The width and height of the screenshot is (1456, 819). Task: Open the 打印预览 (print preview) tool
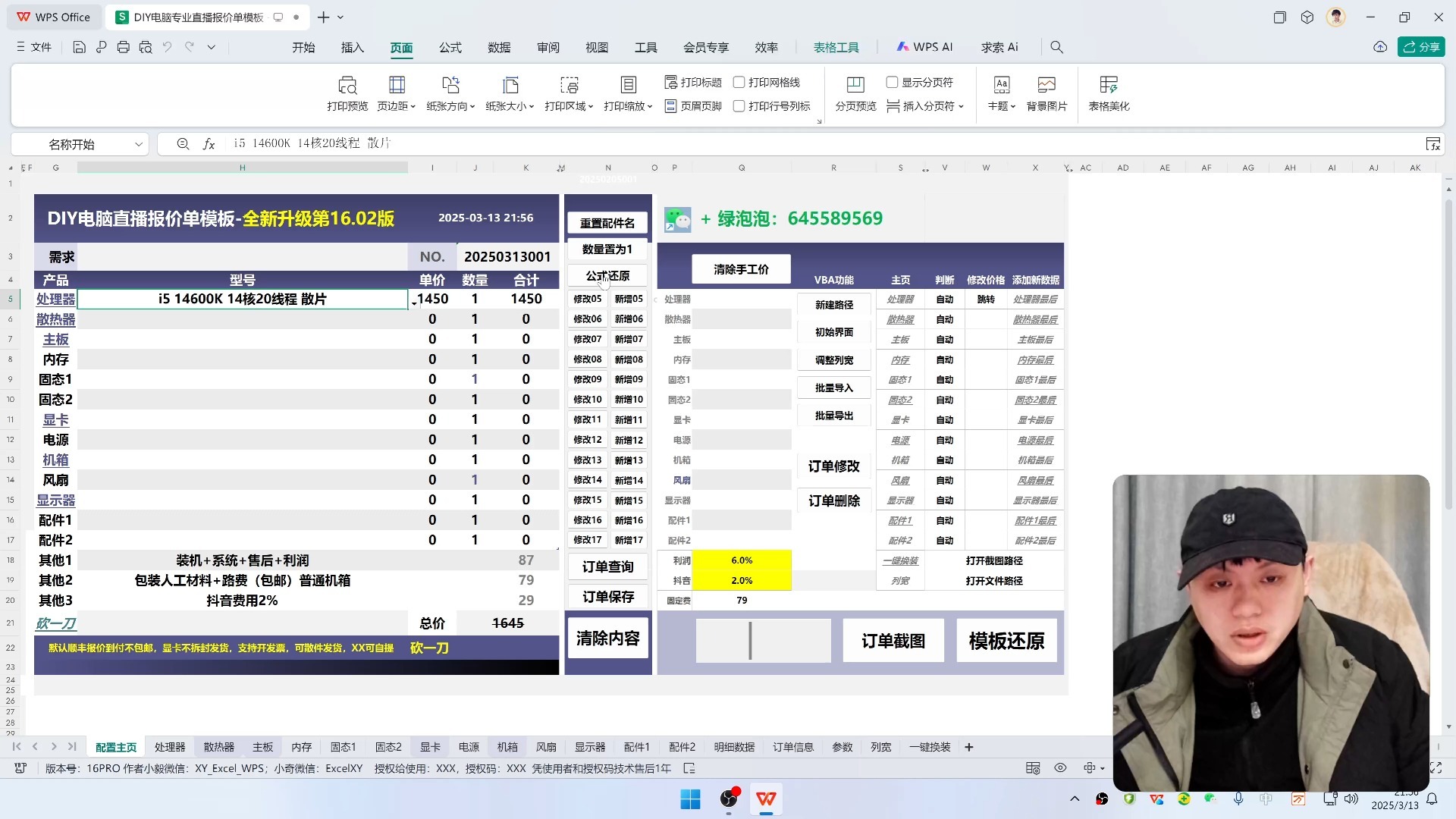(347, 93)
